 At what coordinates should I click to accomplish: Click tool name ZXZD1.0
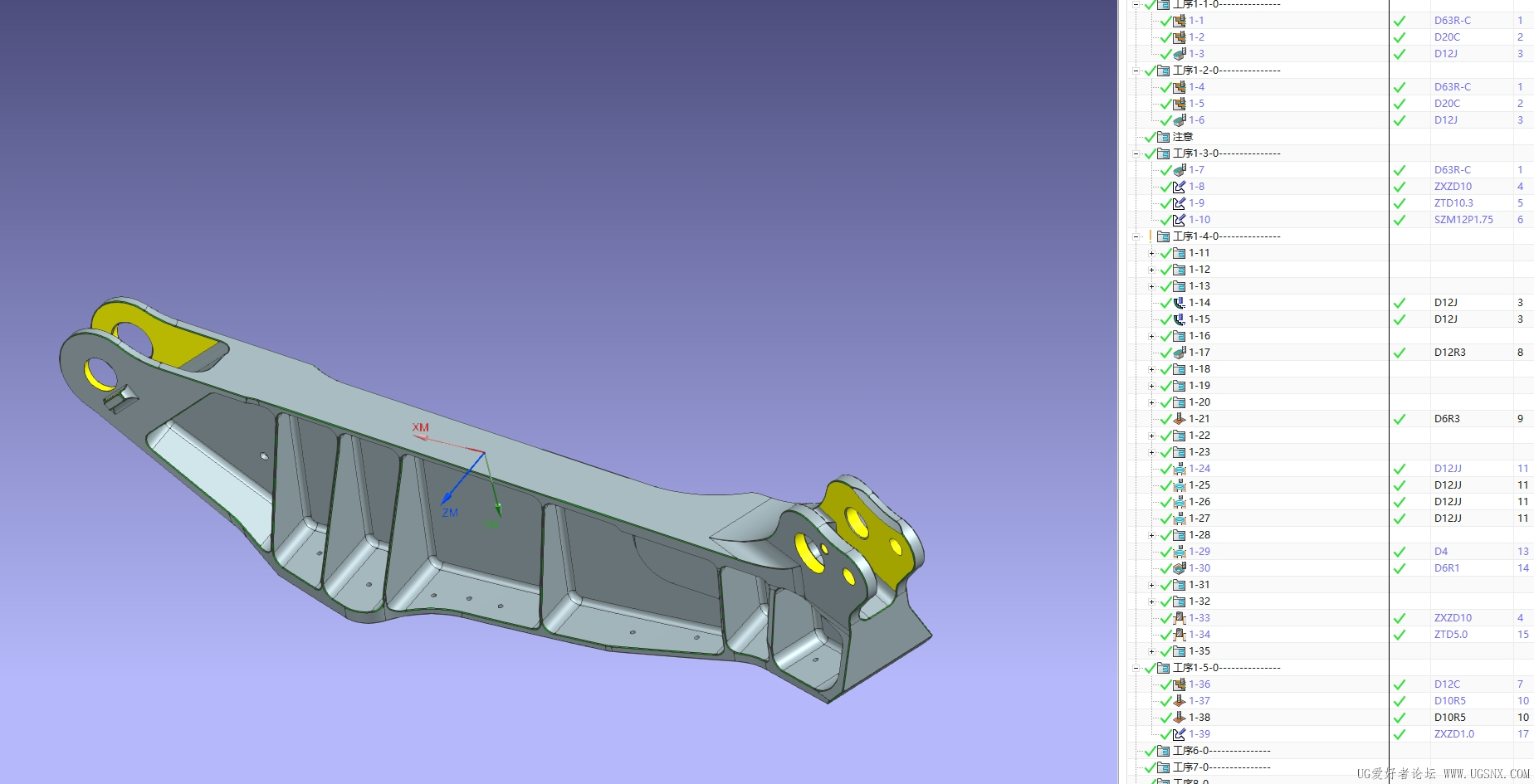(1454, 734)
